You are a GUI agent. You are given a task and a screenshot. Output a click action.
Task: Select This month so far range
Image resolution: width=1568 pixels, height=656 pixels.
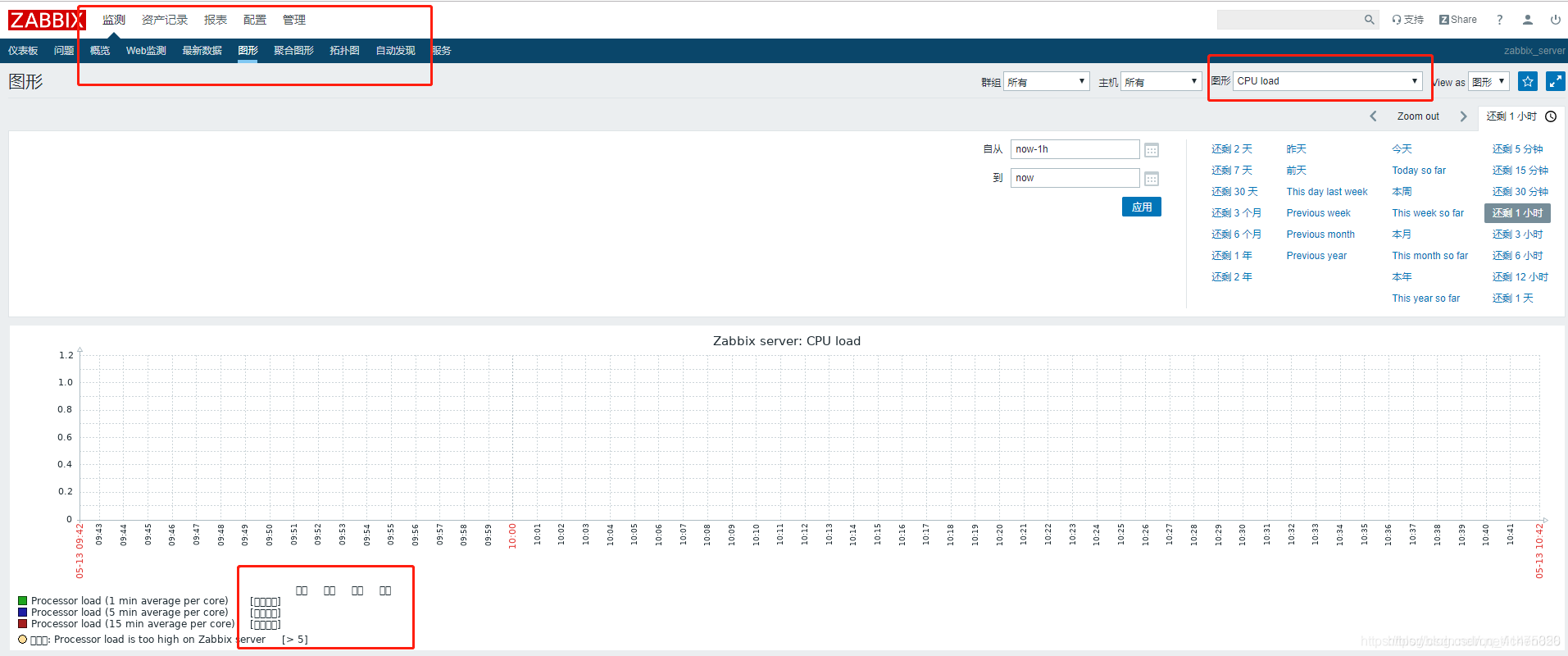click(1430, 256)
